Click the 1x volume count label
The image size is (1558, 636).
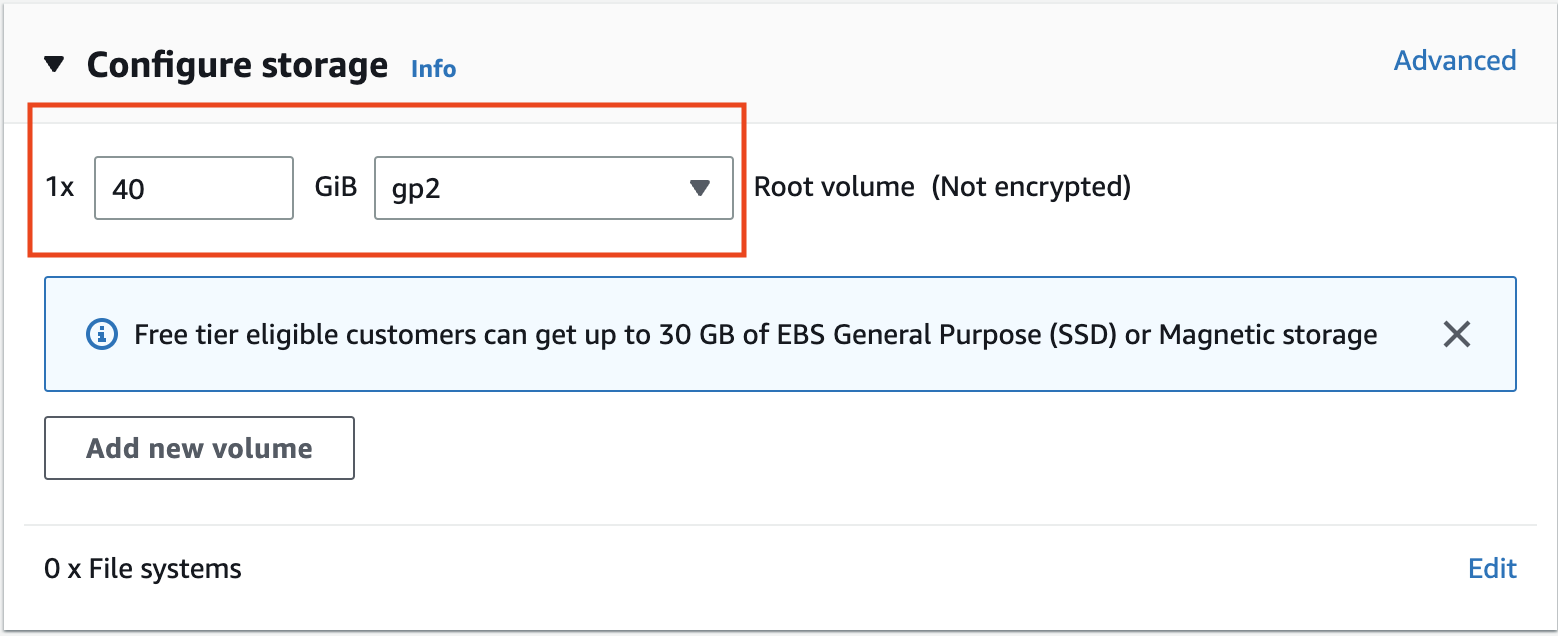60,187
